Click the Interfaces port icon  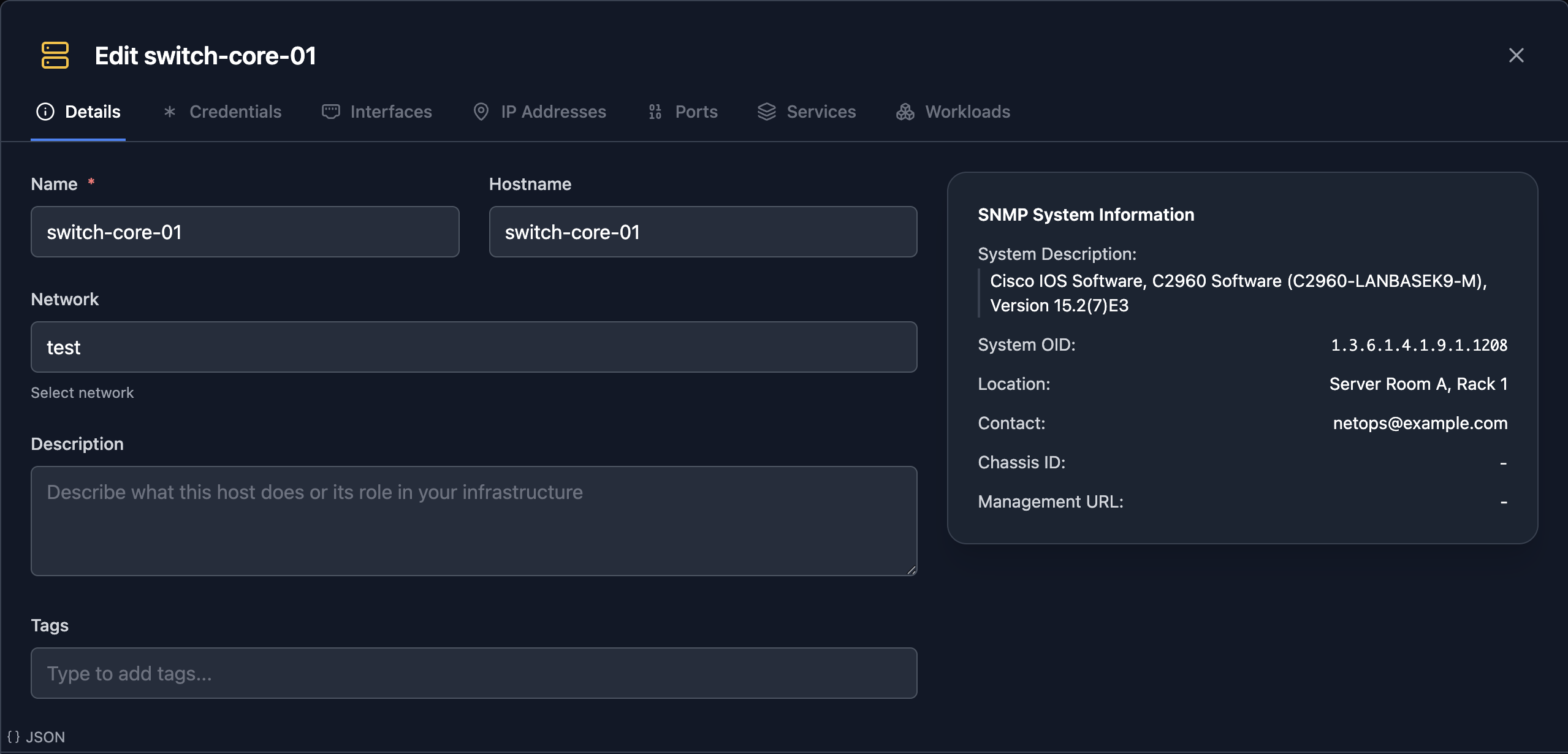(331, 112)
